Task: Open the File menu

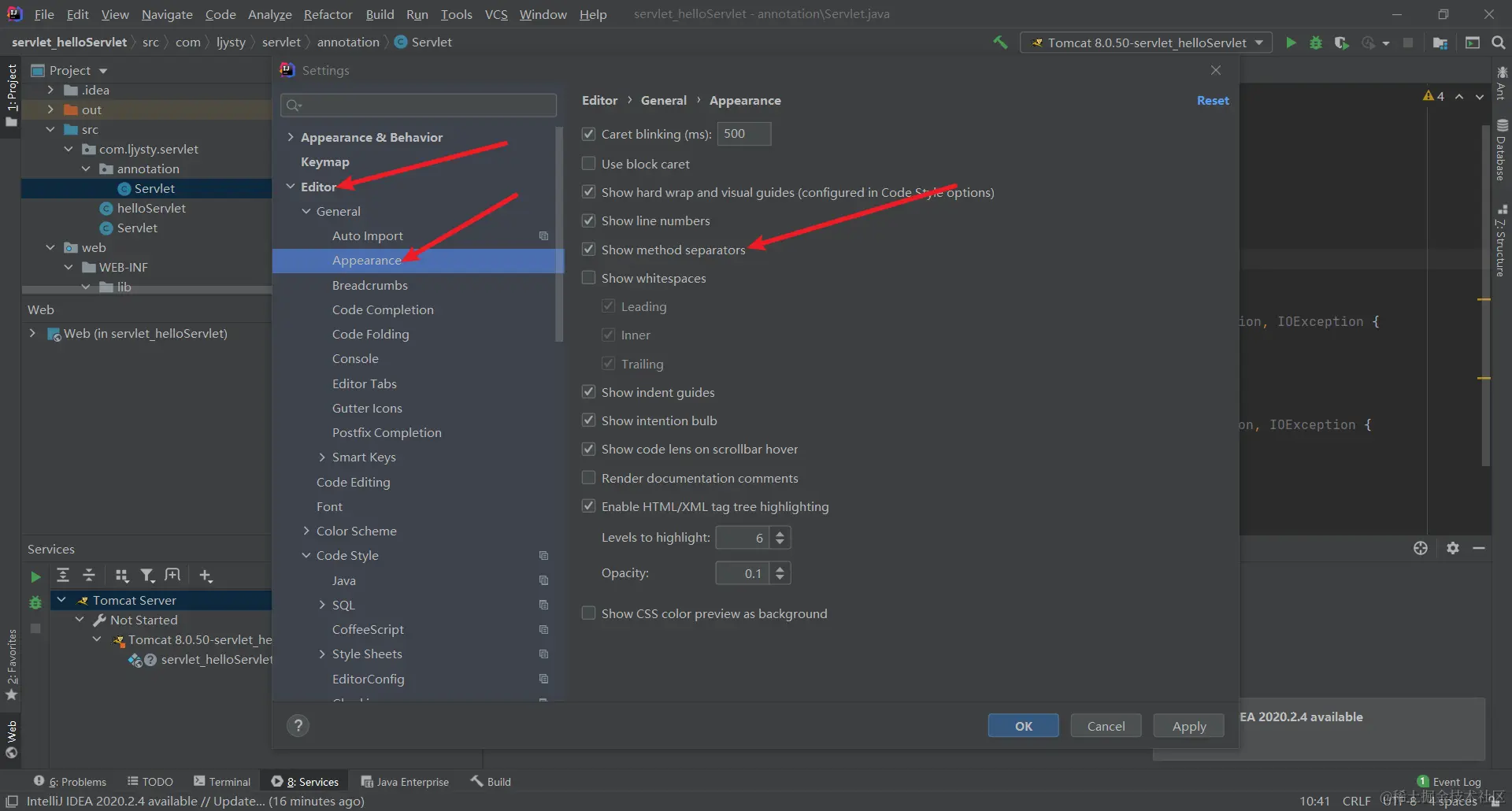Action: point(44,14)
